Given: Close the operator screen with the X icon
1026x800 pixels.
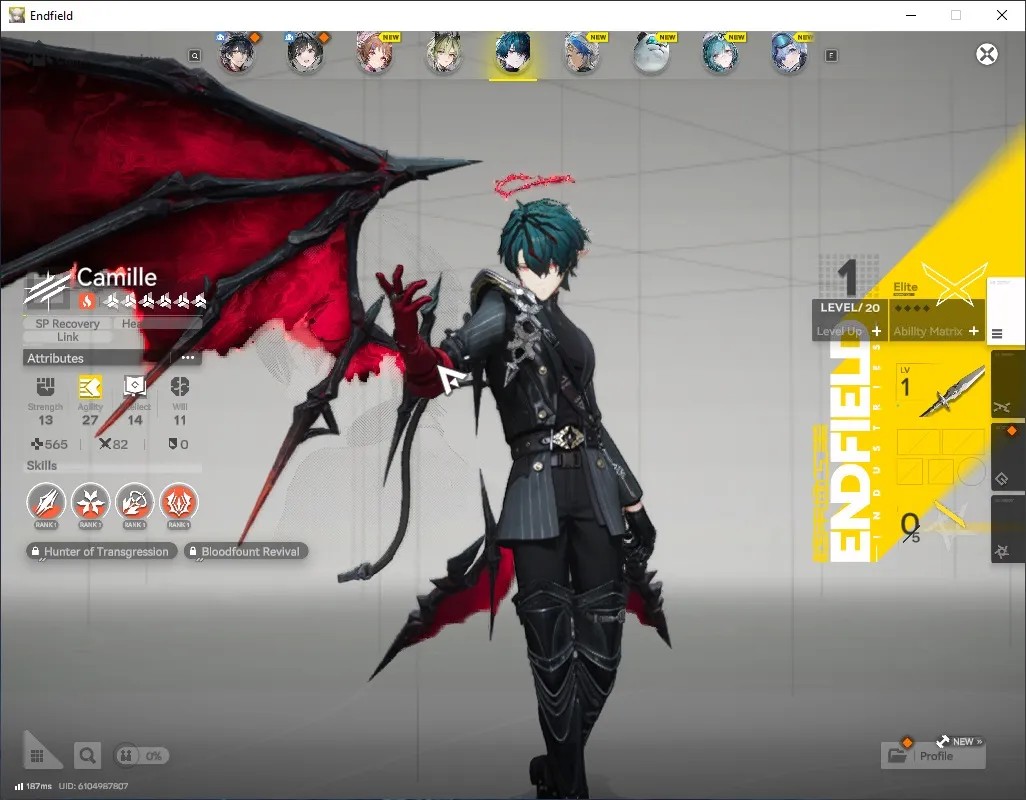Looking at the screenshot, I should click(987, 54).
